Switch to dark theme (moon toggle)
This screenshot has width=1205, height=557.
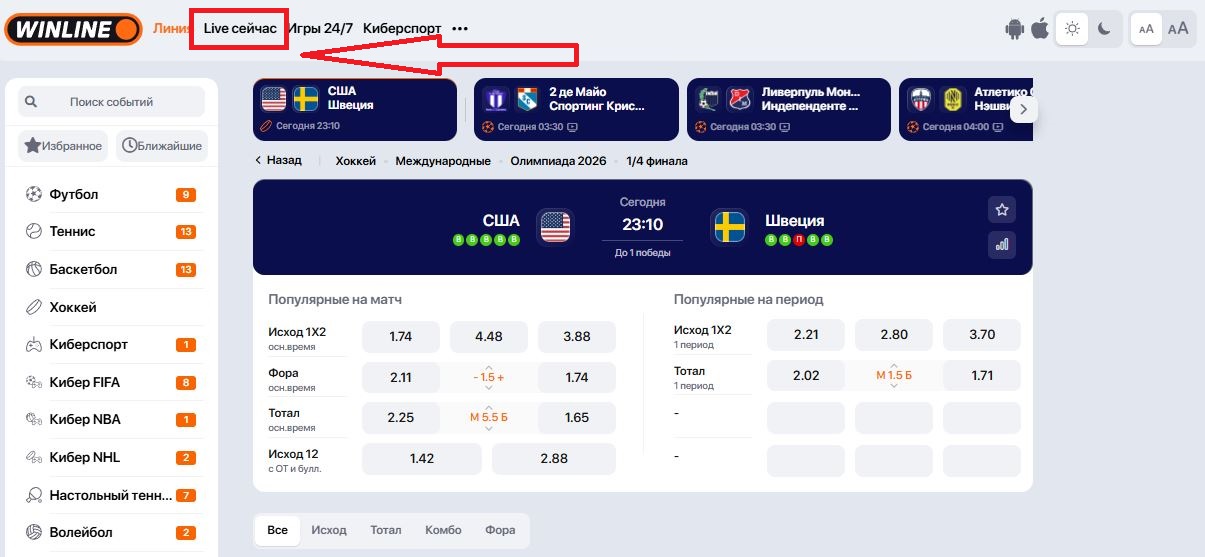1104,29
